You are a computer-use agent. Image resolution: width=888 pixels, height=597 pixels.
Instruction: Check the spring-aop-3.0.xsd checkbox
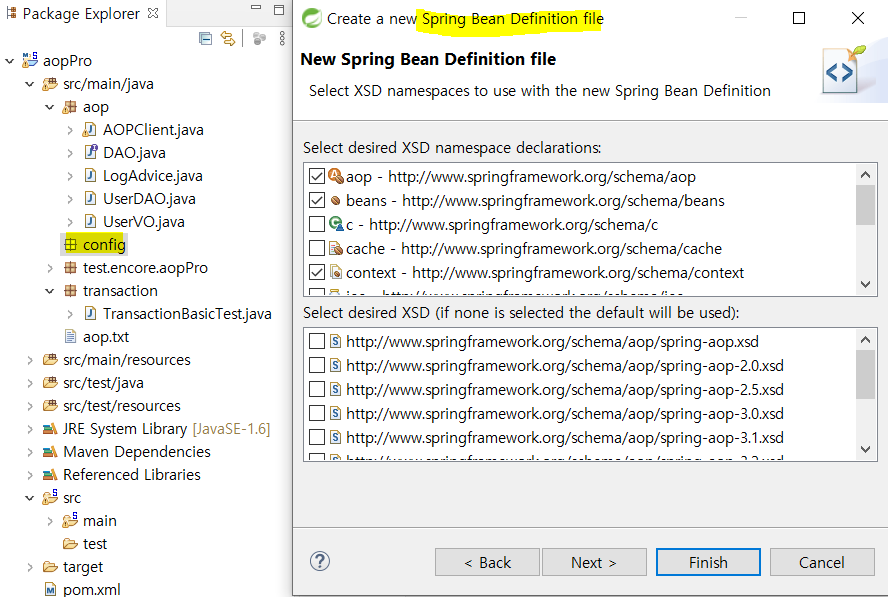[x=317, y=413]
